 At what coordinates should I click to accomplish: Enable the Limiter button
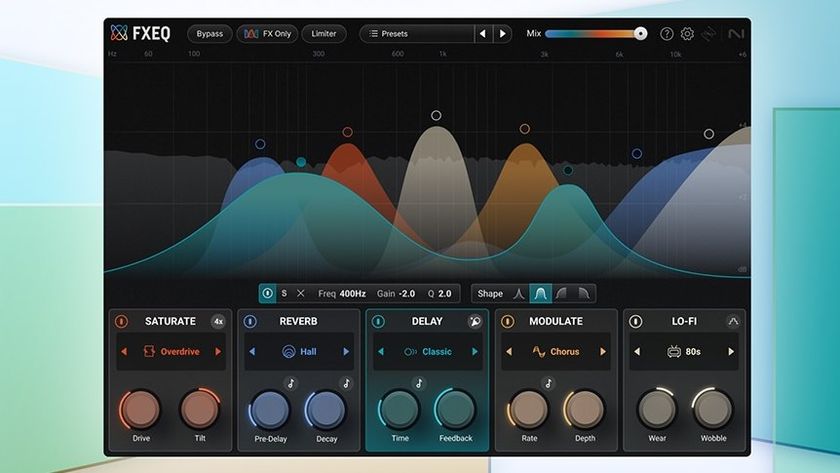point(324,34)
